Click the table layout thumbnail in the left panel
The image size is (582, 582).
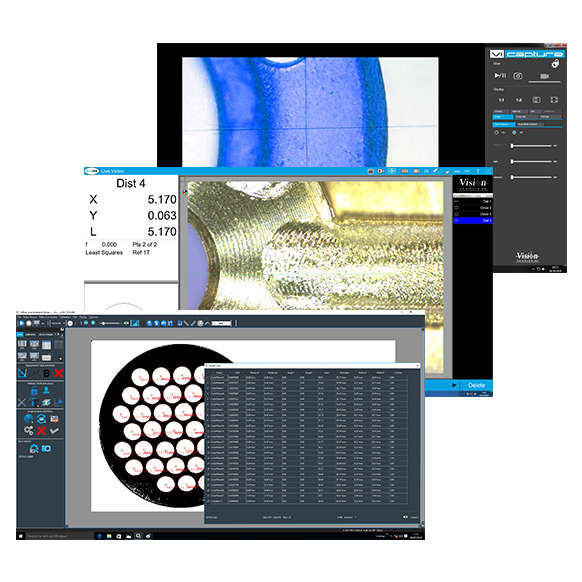[x=46, y=345]
